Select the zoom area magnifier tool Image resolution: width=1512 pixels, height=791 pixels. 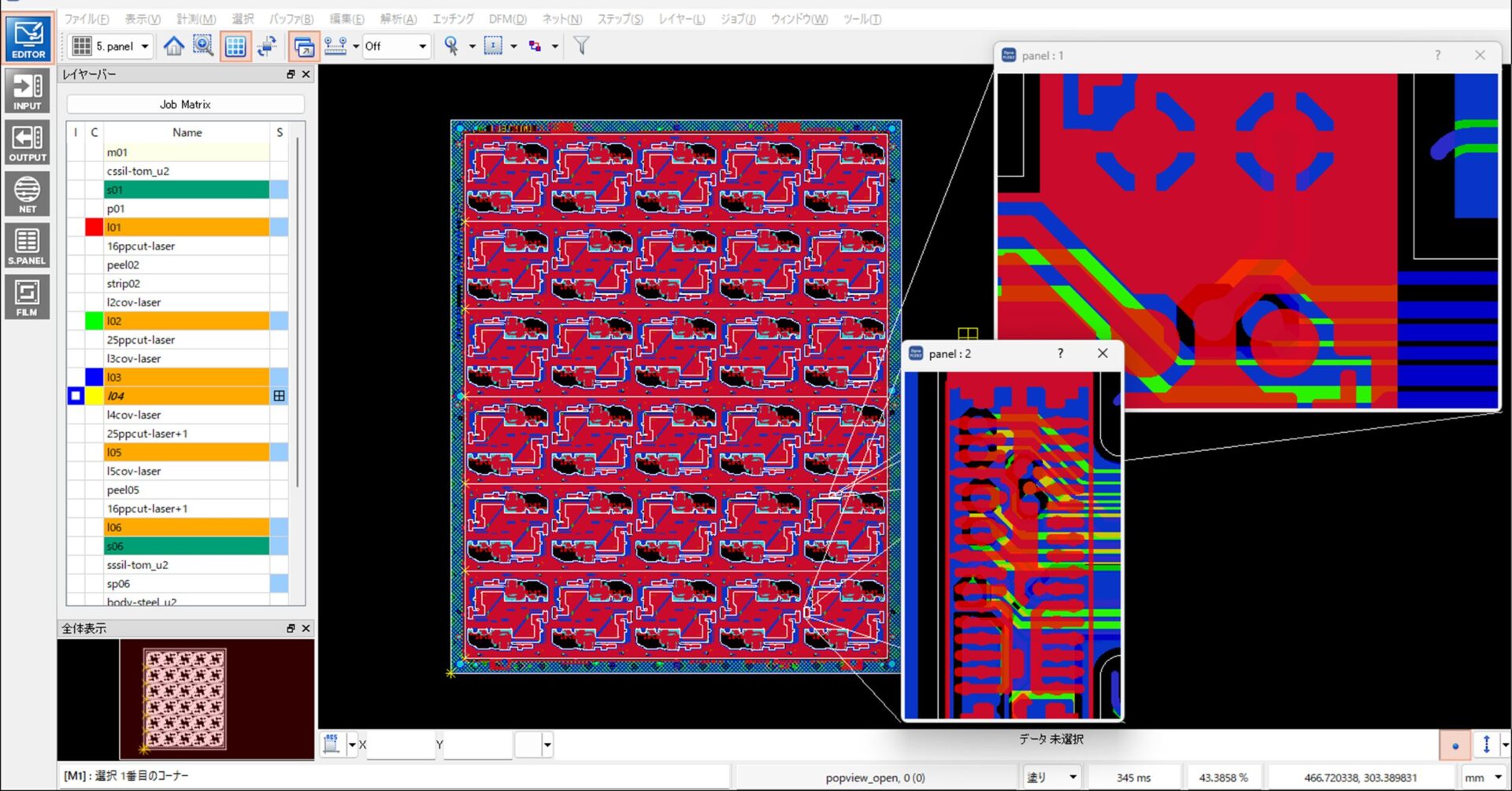pos(203,46)
